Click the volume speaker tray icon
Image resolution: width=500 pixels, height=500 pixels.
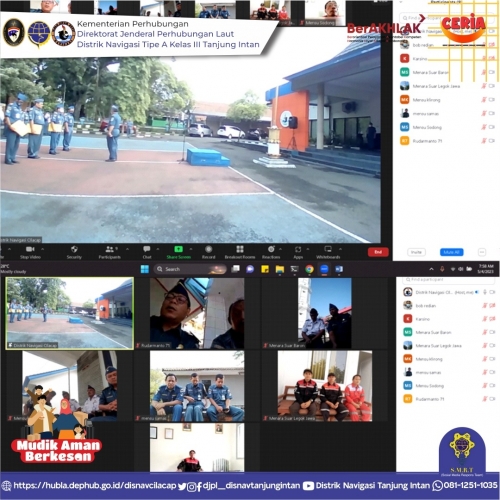point(461,269)
